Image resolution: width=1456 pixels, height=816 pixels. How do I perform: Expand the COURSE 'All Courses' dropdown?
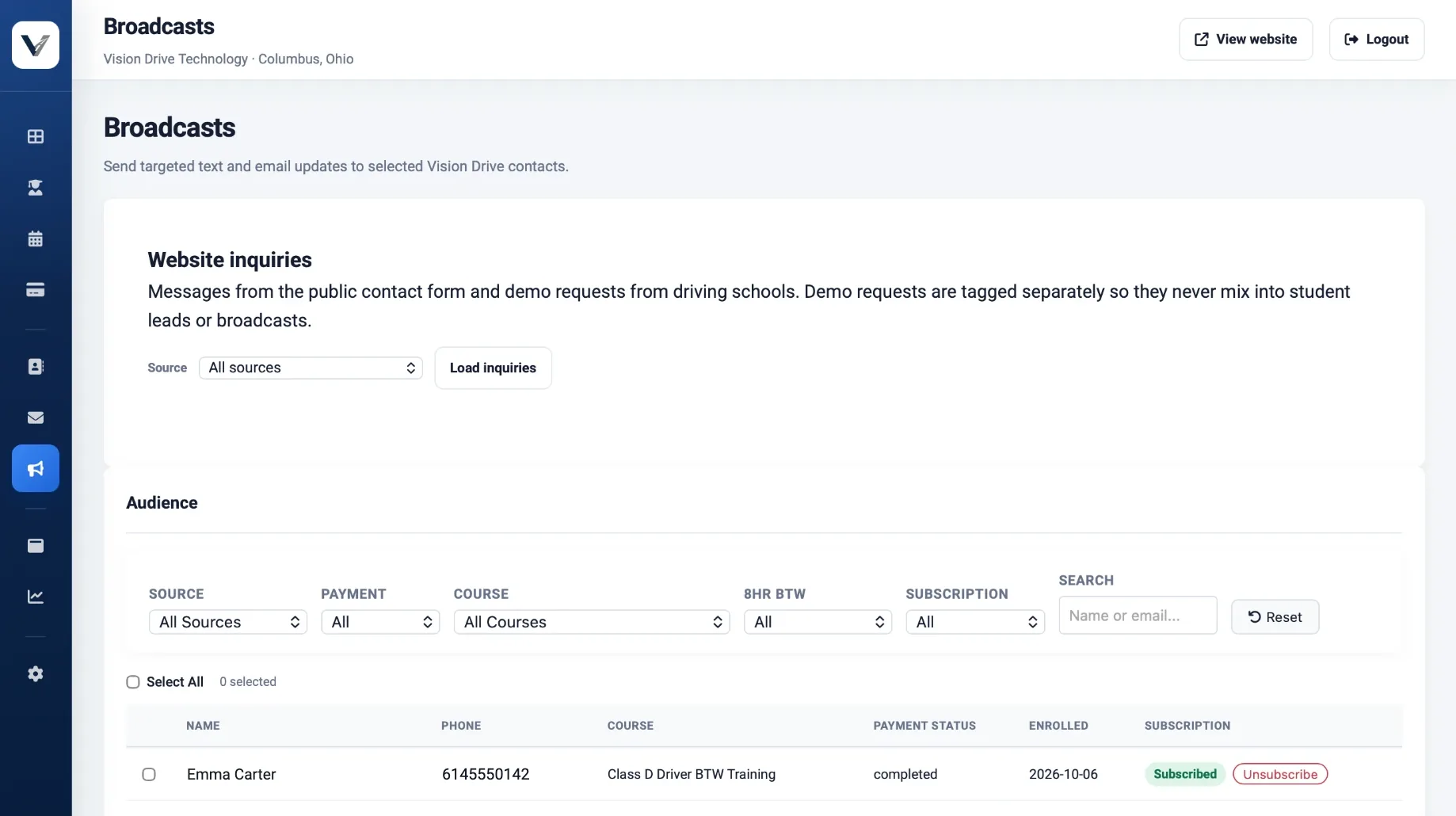pos(592,622)
